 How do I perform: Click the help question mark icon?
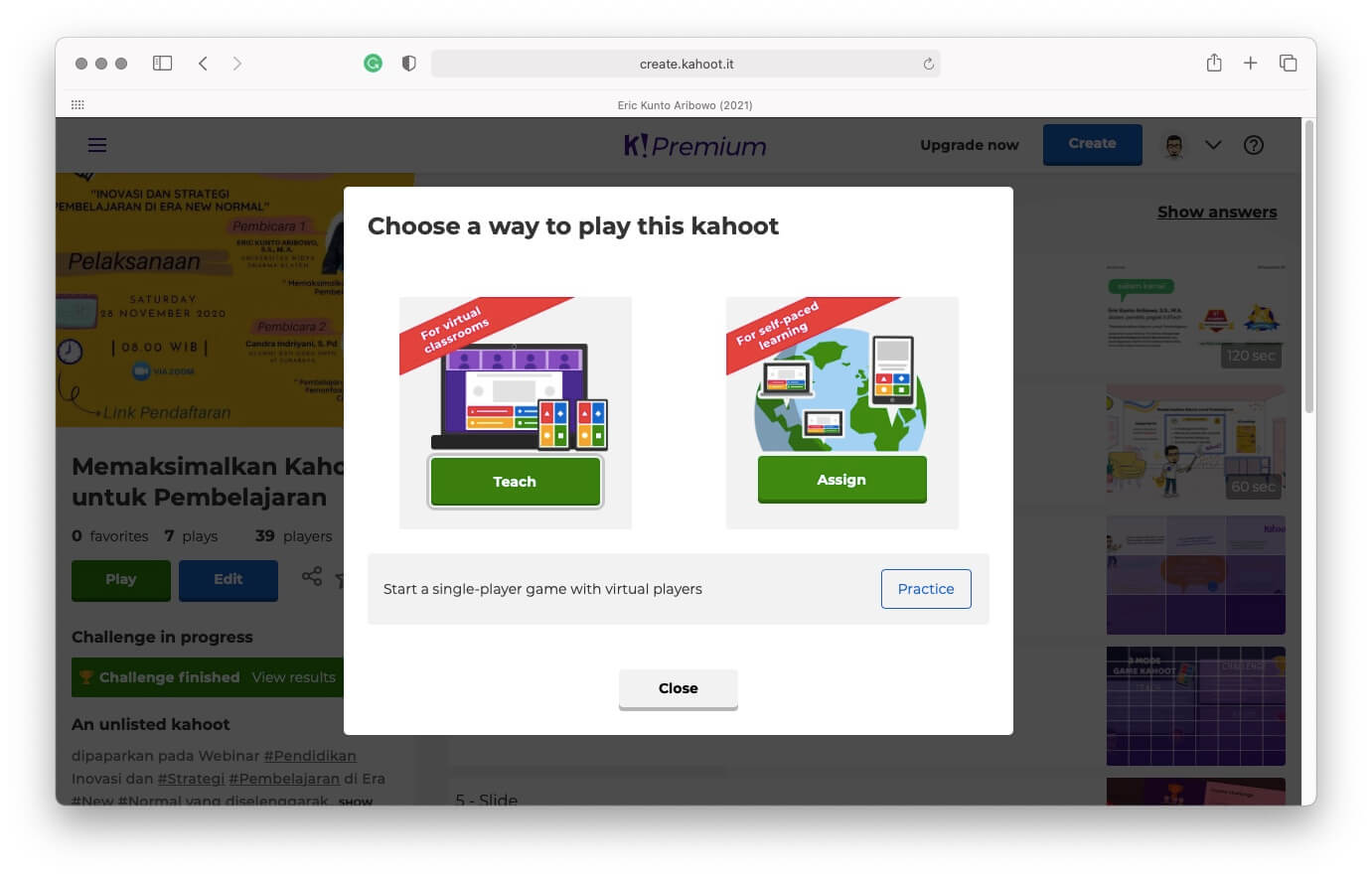pyautogui.click(x=1254, y=145)
